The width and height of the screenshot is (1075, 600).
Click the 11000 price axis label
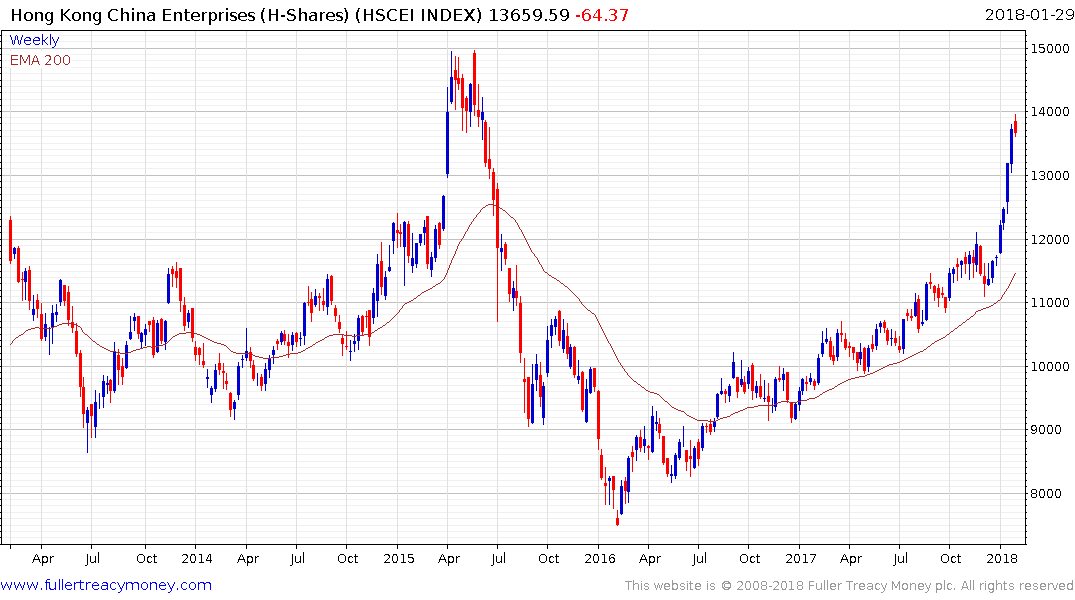point(1049,302)
